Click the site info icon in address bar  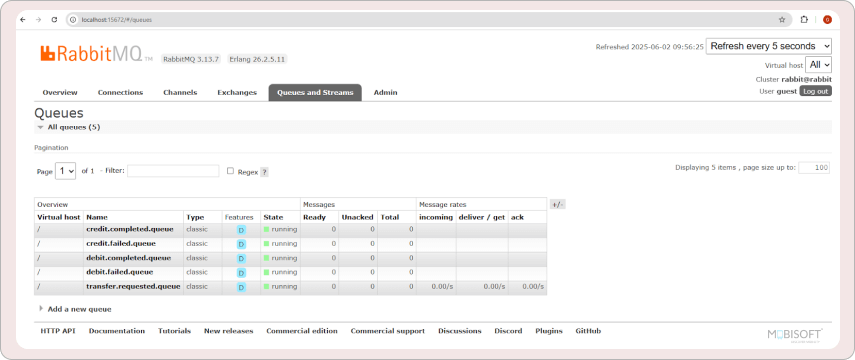[x=73, y=20]
